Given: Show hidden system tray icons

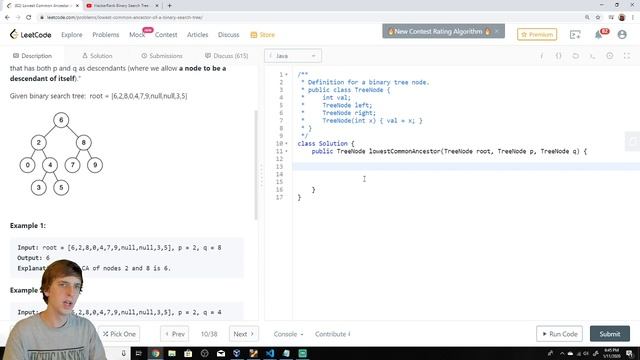Looking at the screenshot, I should [562, 353].
